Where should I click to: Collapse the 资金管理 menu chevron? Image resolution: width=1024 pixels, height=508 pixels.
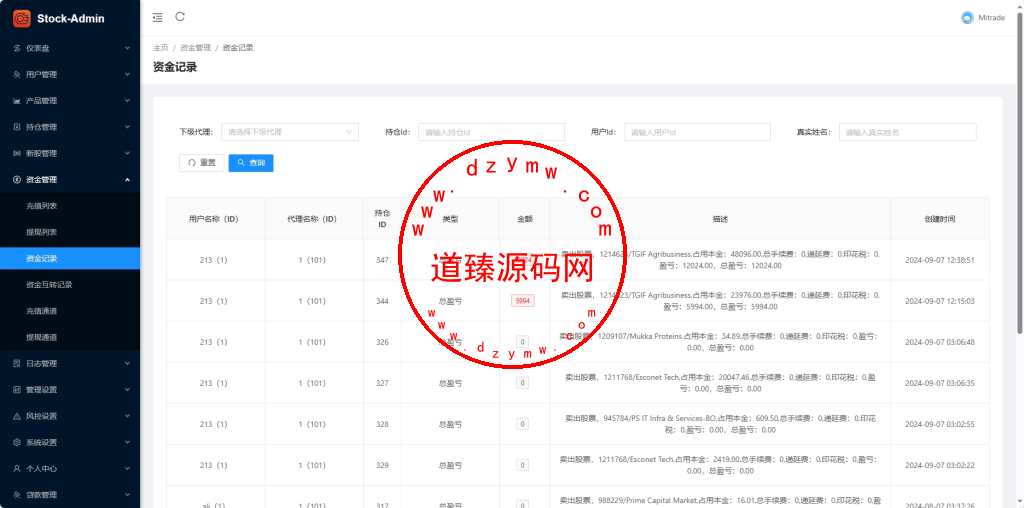pos(127,179)
